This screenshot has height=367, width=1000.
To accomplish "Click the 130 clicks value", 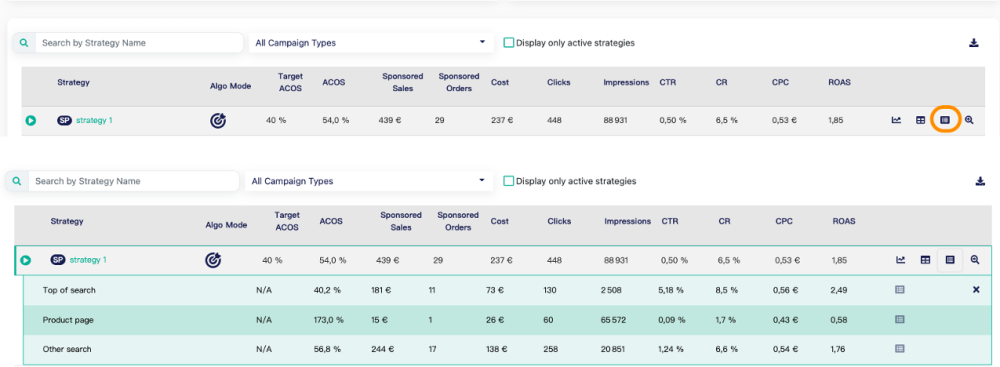I will pyautogui.click(x=549, y=290).
